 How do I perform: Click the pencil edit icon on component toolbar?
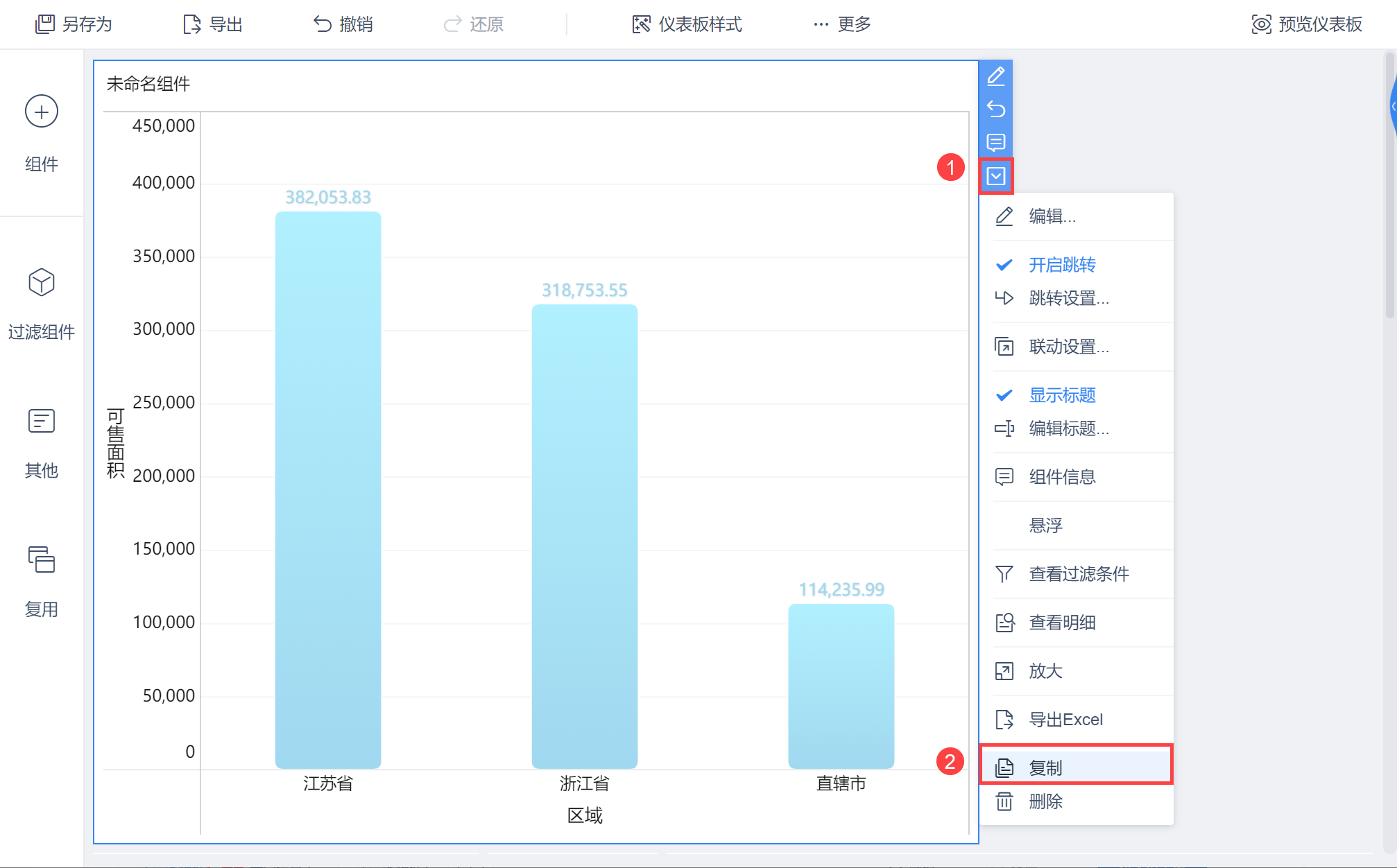995,76
